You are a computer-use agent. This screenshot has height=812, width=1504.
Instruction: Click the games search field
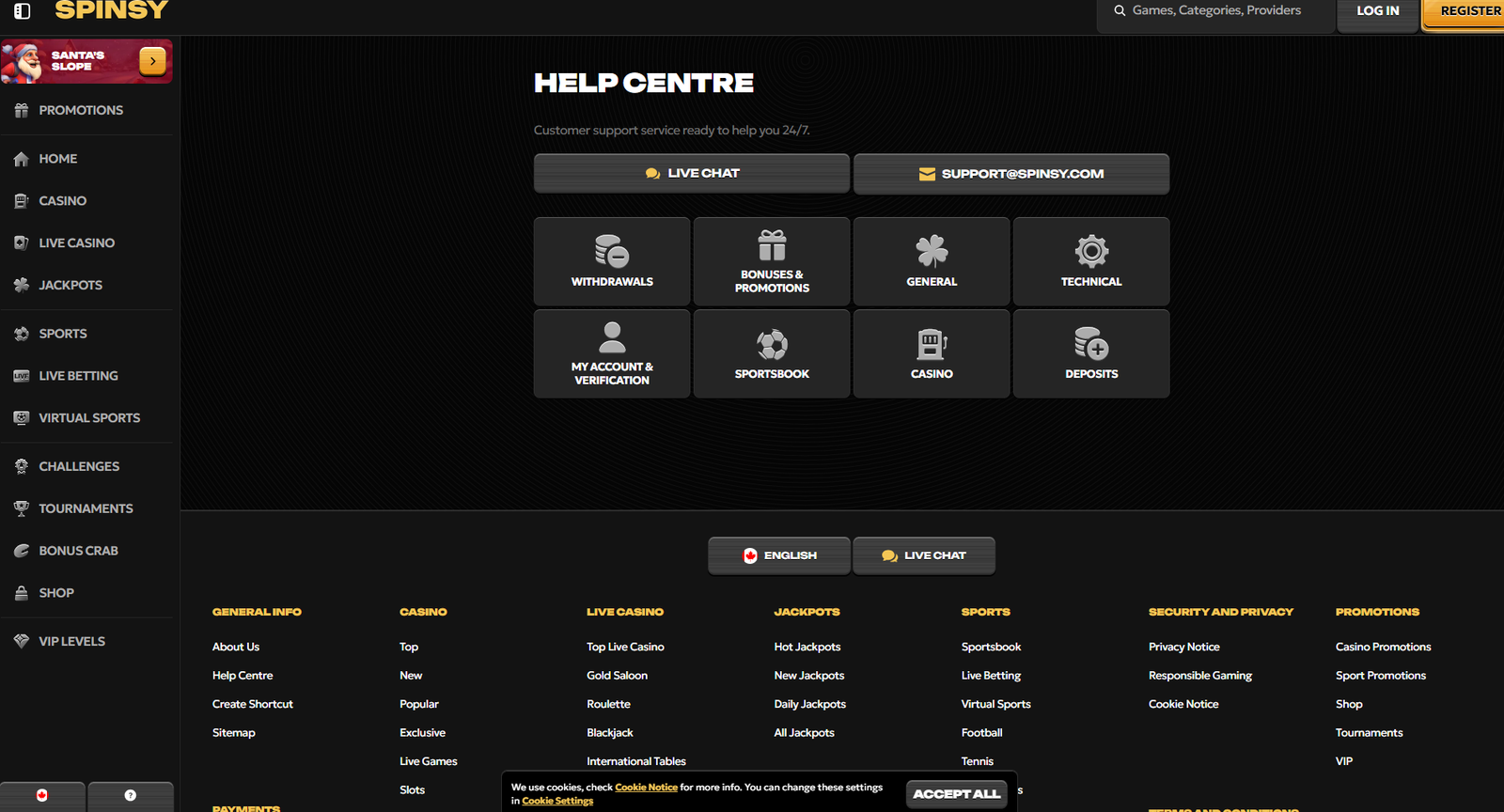[x=1216, y=11]
